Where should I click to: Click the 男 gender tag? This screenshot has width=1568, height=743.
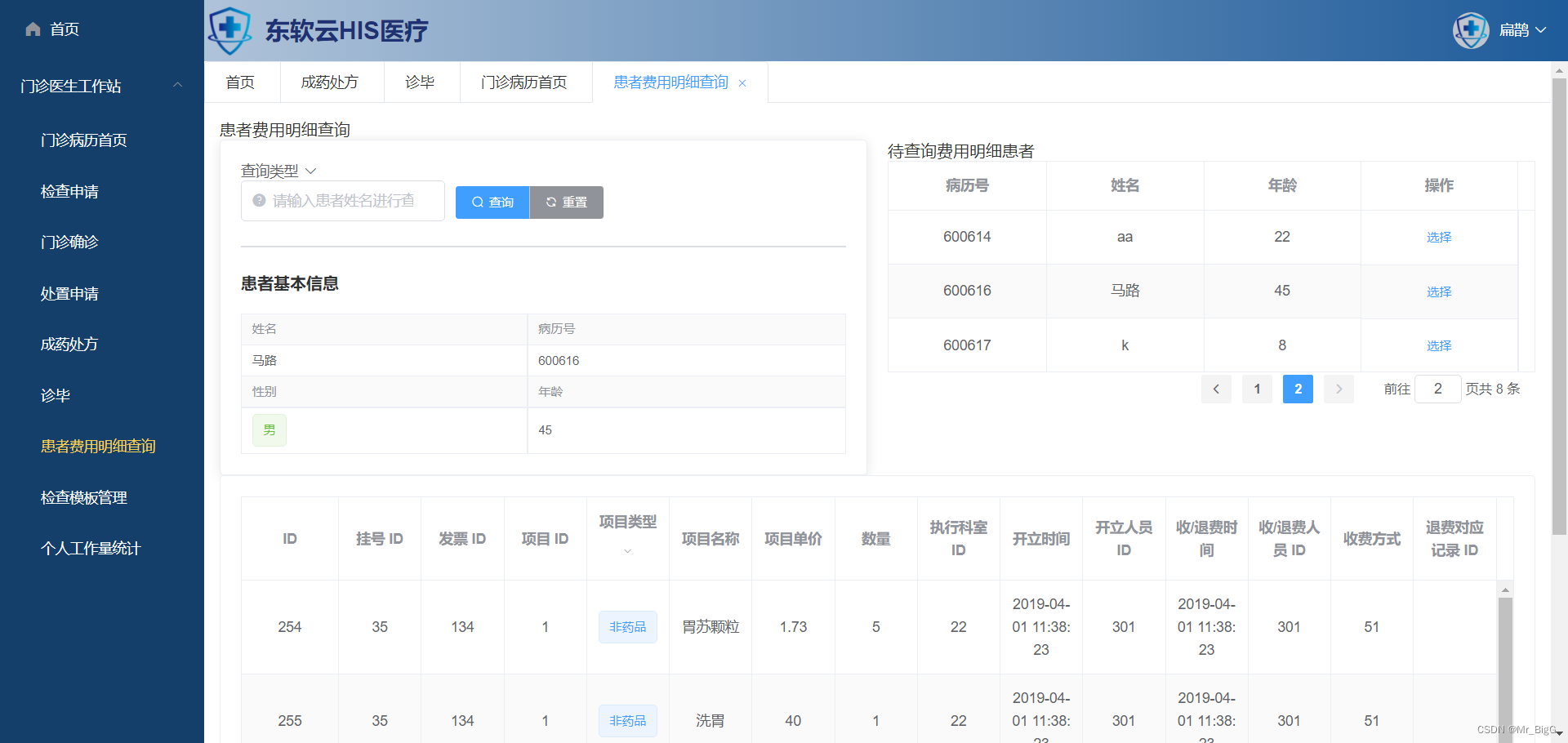point(269,430)
